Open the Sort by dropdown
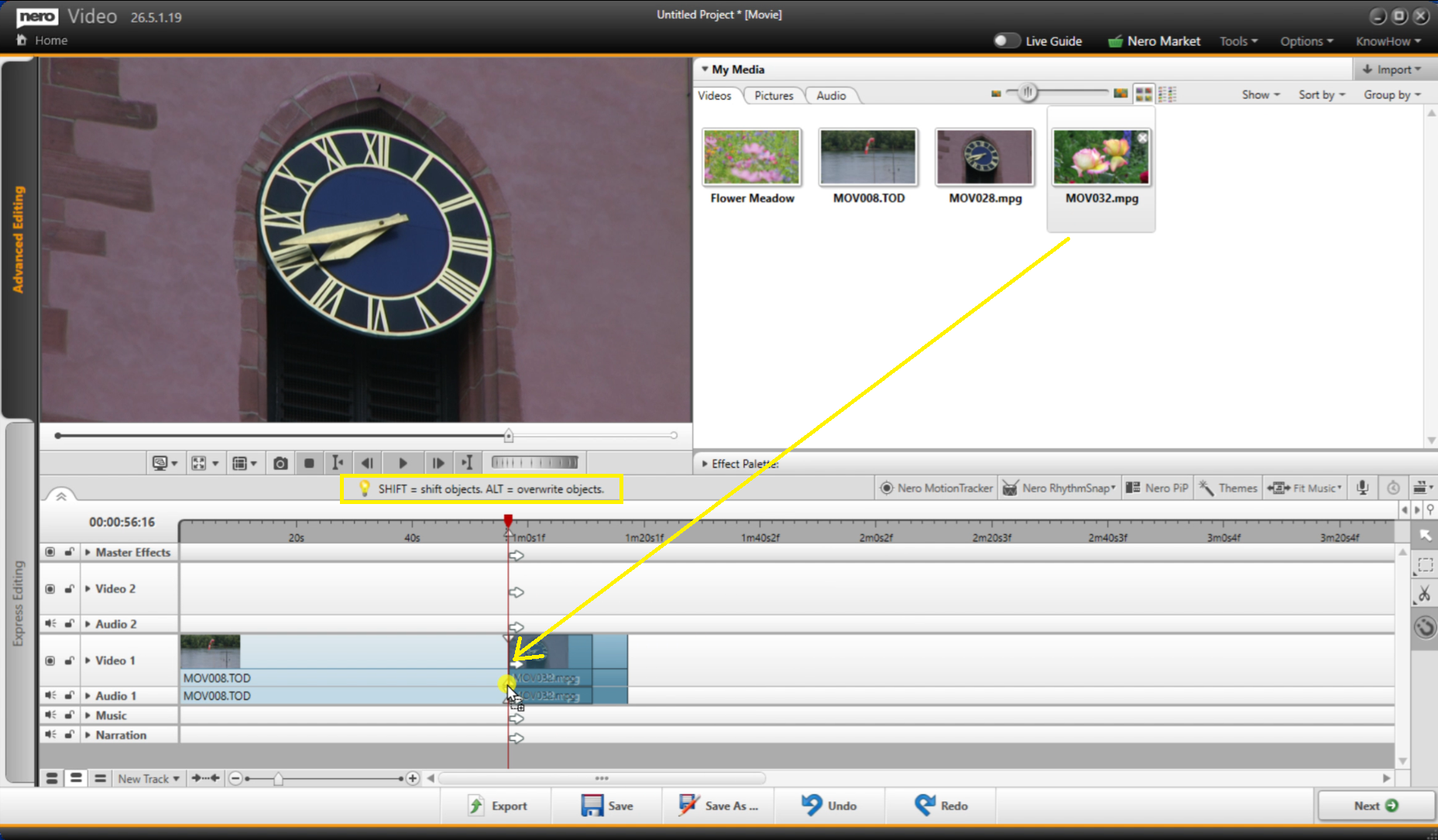1438x840 pixels. point(1322,94)
